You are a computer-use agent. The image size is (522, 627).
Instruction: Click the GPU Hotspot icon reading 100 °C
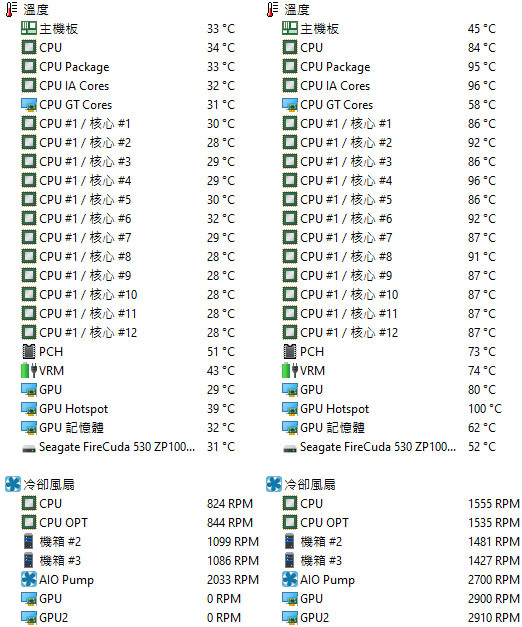point(290,409)
